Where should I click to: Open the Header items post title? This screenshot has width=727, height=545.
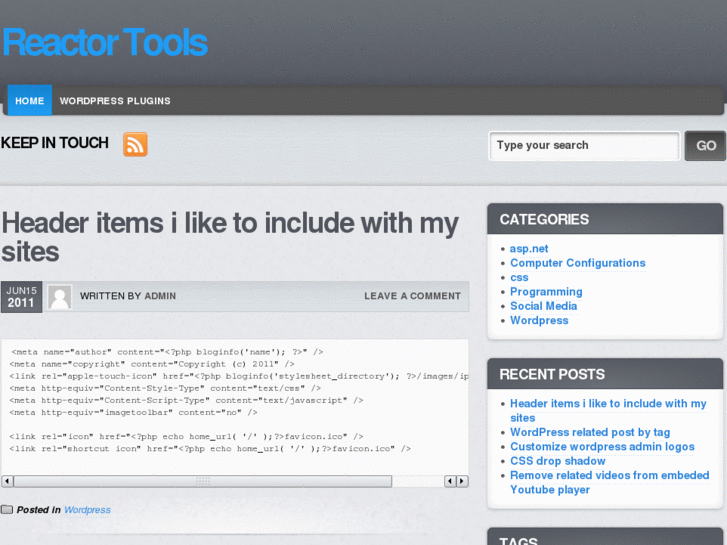coord(230,236)
